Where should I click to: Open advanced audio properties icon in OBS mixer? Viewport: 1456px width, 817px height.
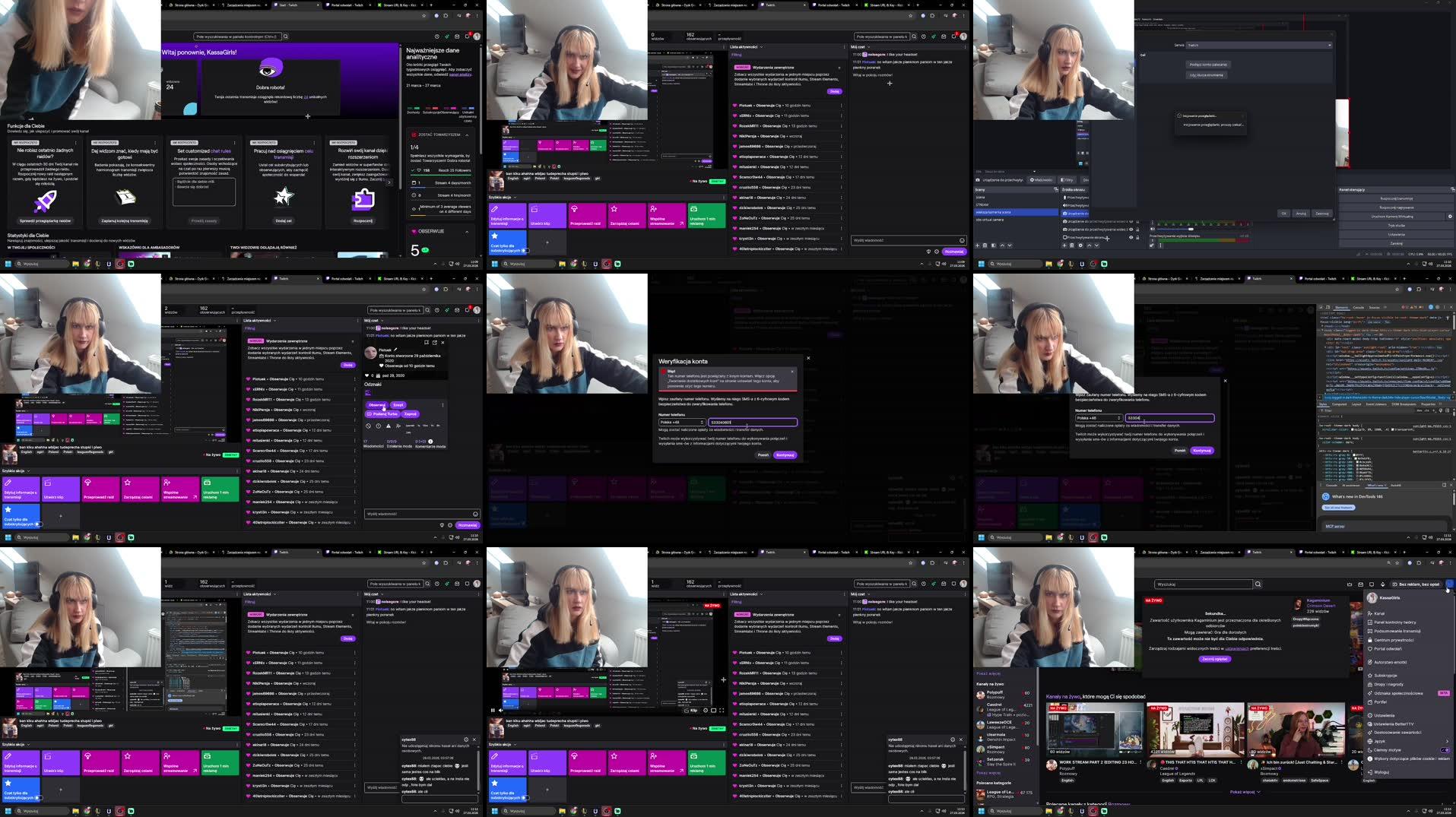[1152, 245]
